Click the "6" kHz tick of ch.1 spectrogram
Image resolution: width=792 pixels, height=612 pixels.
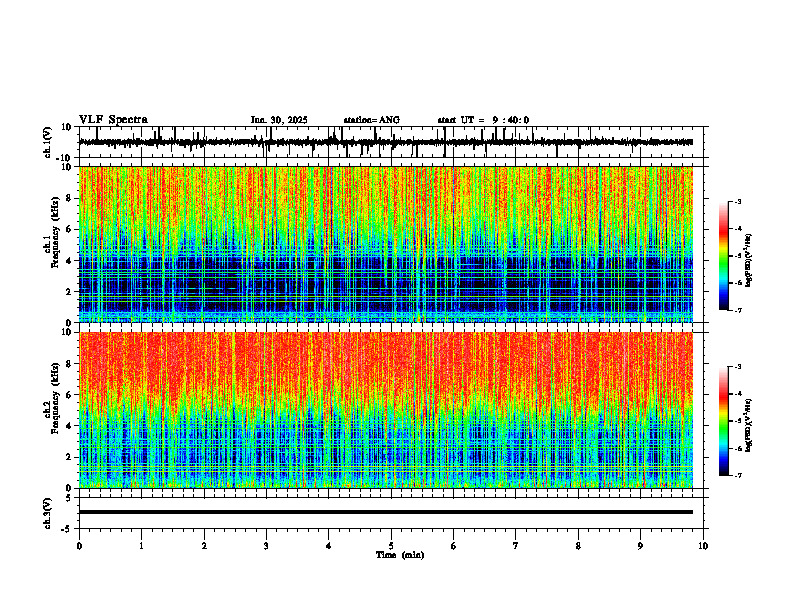click(x=70, y=229)
